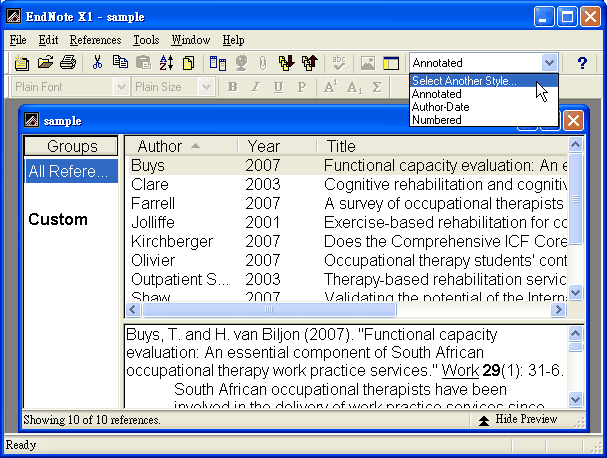The width and height of the screenshot is (607, 458).
Task: Select the Olivier 2007 reference row
Action: pos(348,260)
